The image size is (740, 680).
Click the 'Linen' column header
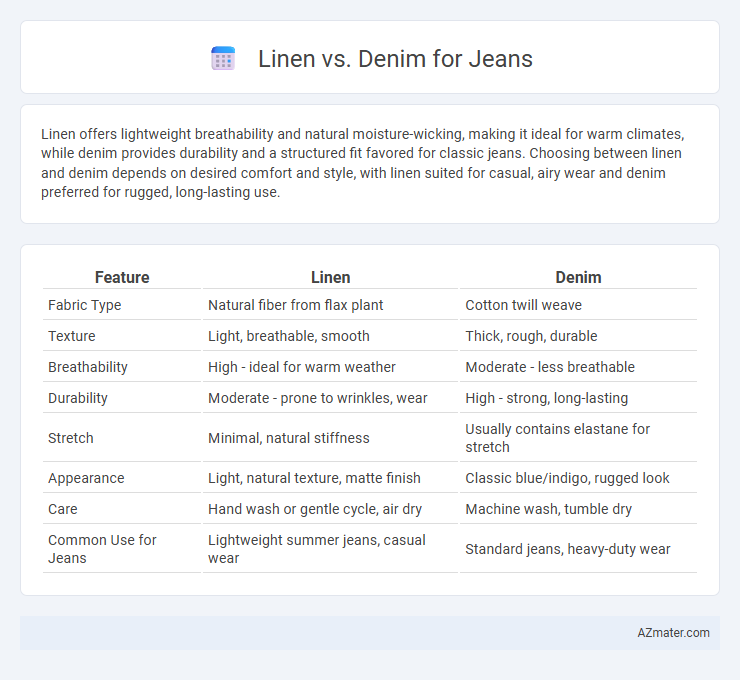pyautogui.click(x=330, y=277)
